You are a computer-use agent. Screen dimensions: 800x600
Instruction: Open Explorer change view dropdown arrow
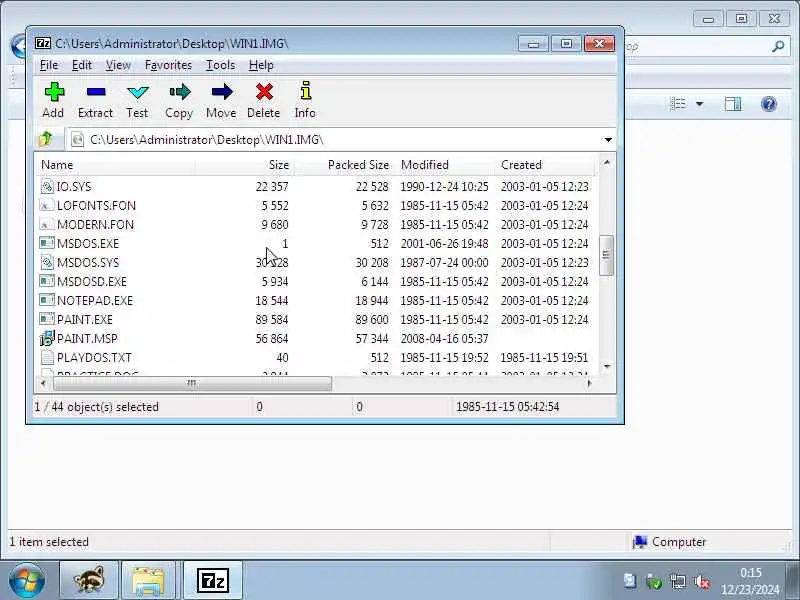pyautogui.click(x=699, y=104)
